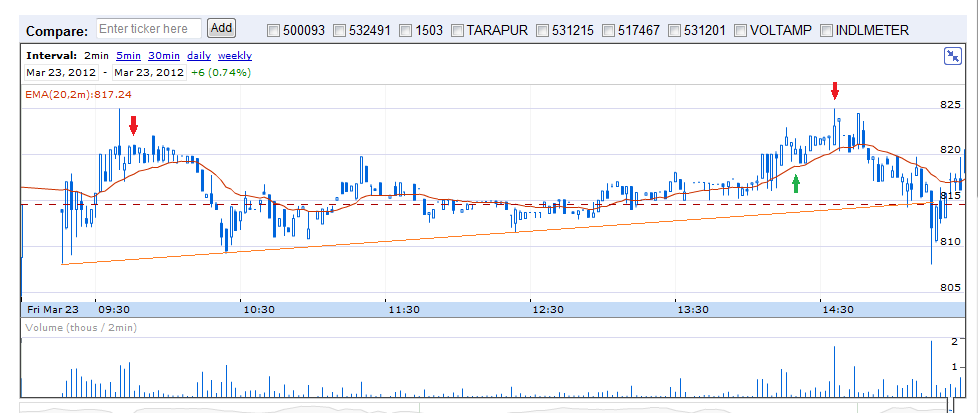
Task: Click the Interval: label
Action: pyautogui.click(x=52, y=56)
